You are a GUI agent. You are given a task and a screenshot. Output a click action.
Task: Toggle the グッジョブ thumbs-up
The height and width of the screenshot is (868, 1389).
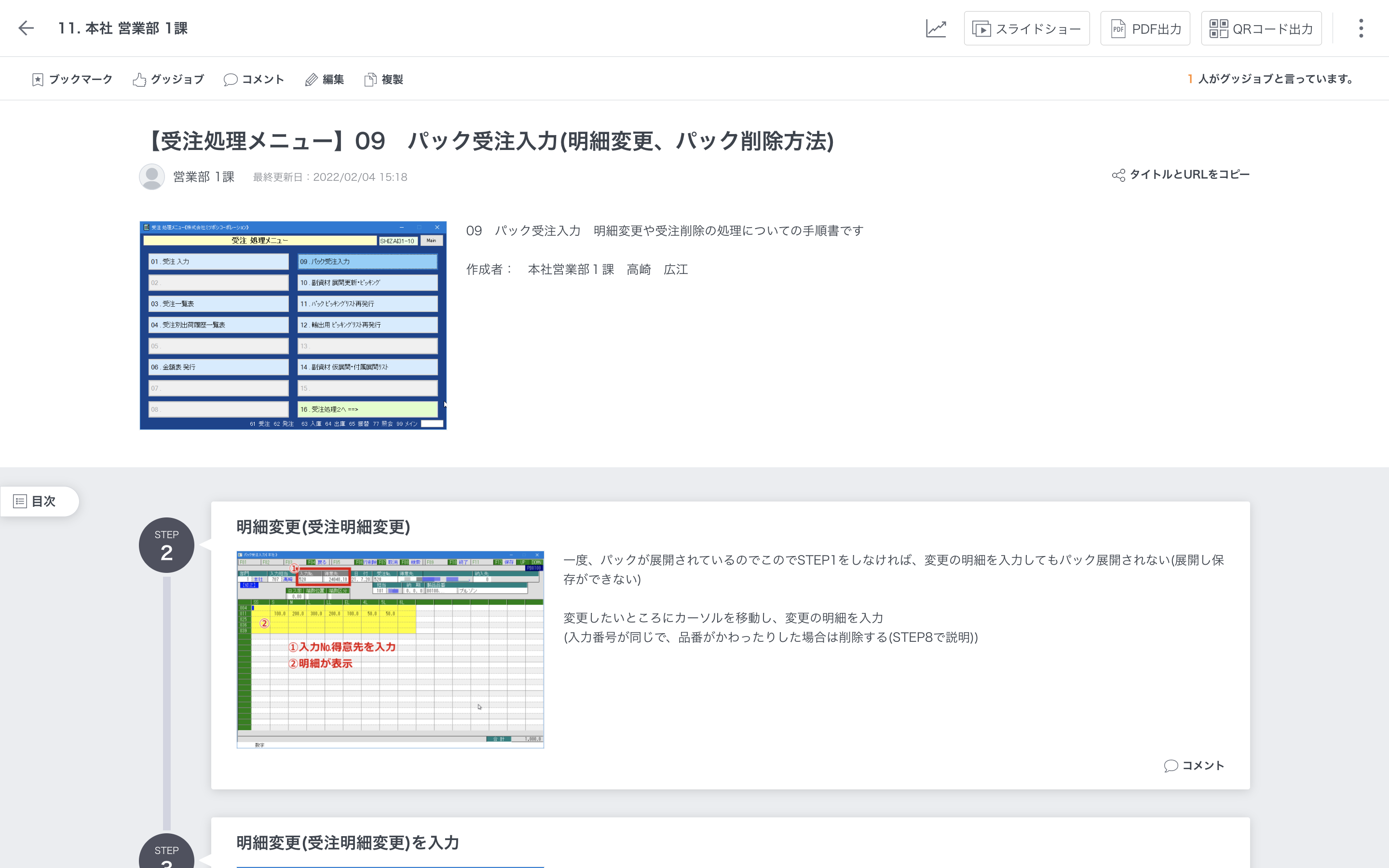point(168,79)
